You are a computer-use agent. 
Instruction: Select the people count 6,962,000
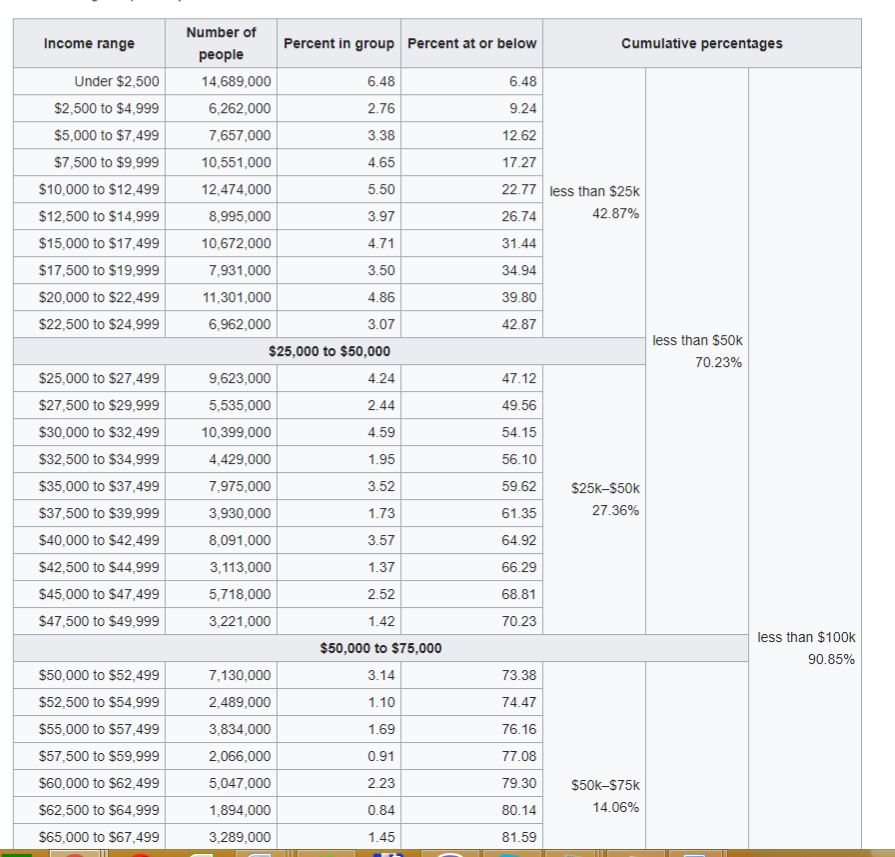click(x=239, y=324)
